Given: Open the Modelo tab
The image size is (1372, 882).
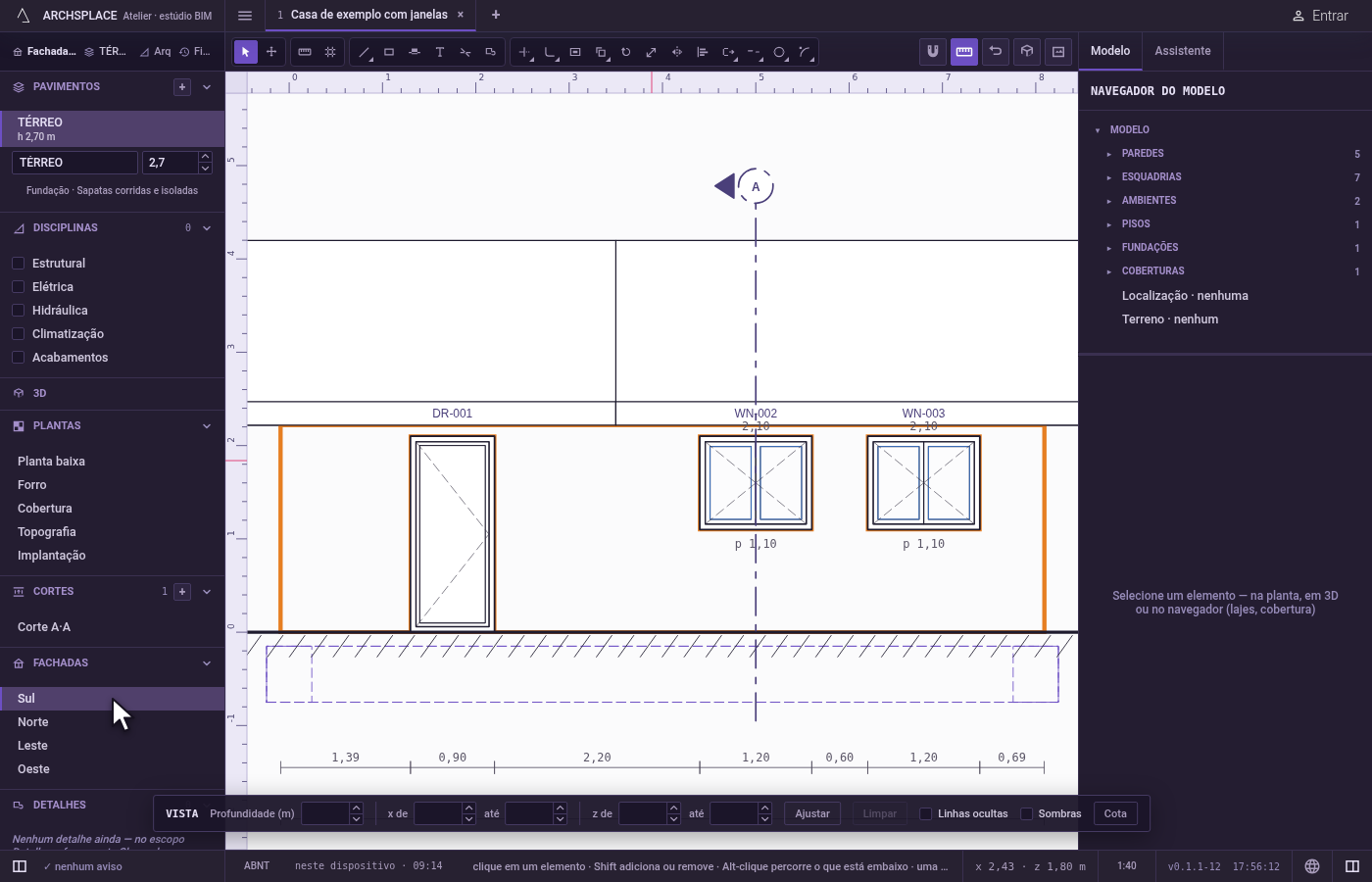Looking at the screenshot, I should (x=1110, y=51).
